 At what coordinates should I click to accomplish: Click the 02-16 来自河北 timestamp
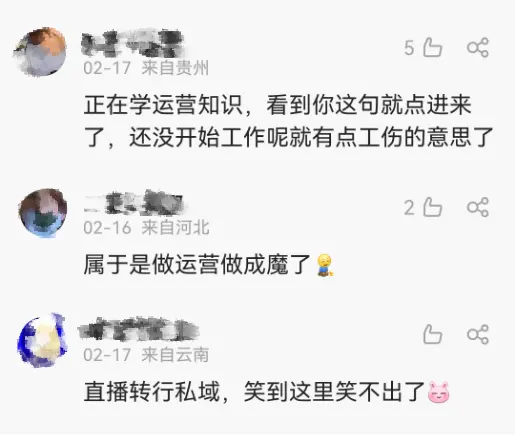pyautogui.click(x=146, y=228)
